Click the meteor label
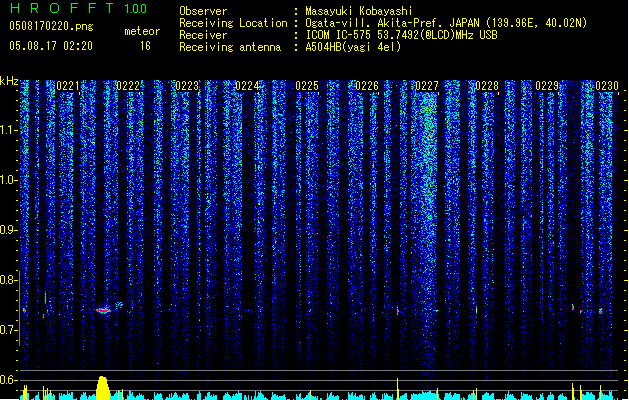 point(142,31)
